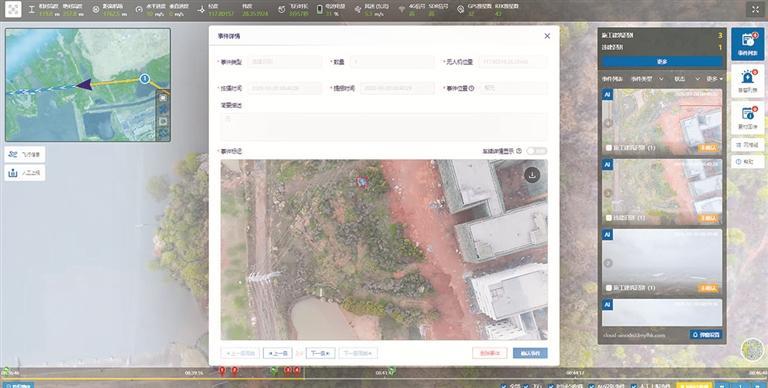Click the bottom tool icon on minimap strip
The width and height of the screenshot is (768, 388).
[163, 133]
